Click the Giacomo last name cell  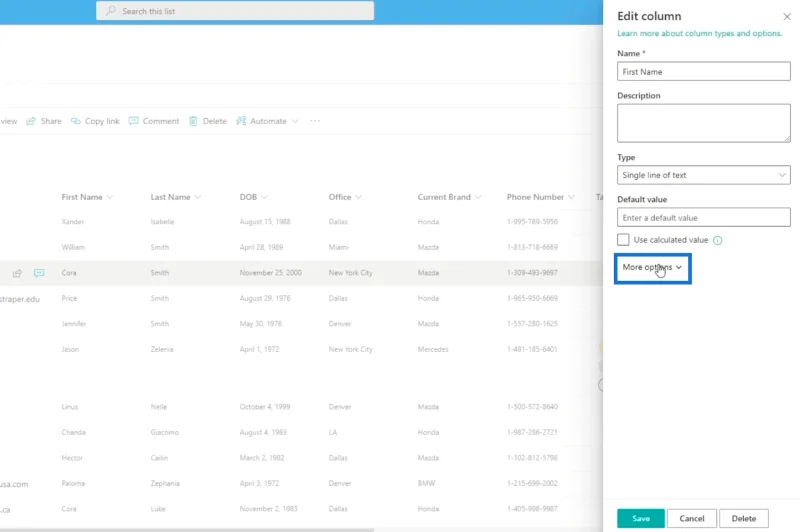pos(165,433)
